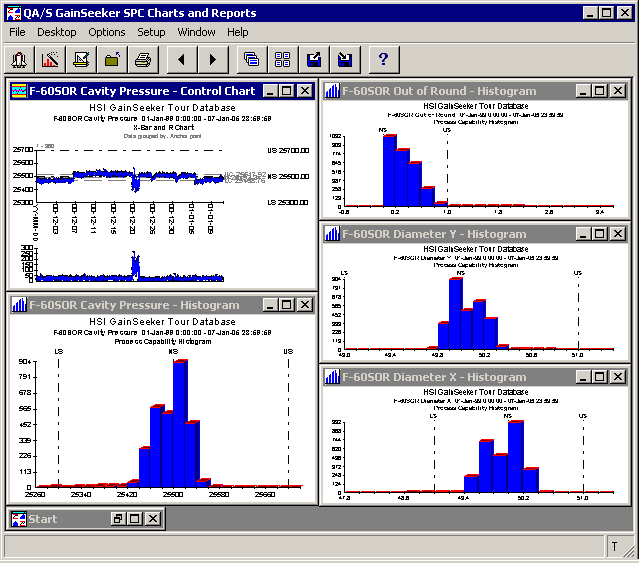Open the Setup menu
Image resolution: width=639 pixels, height=563 pixels.
[x=151, y=32]
